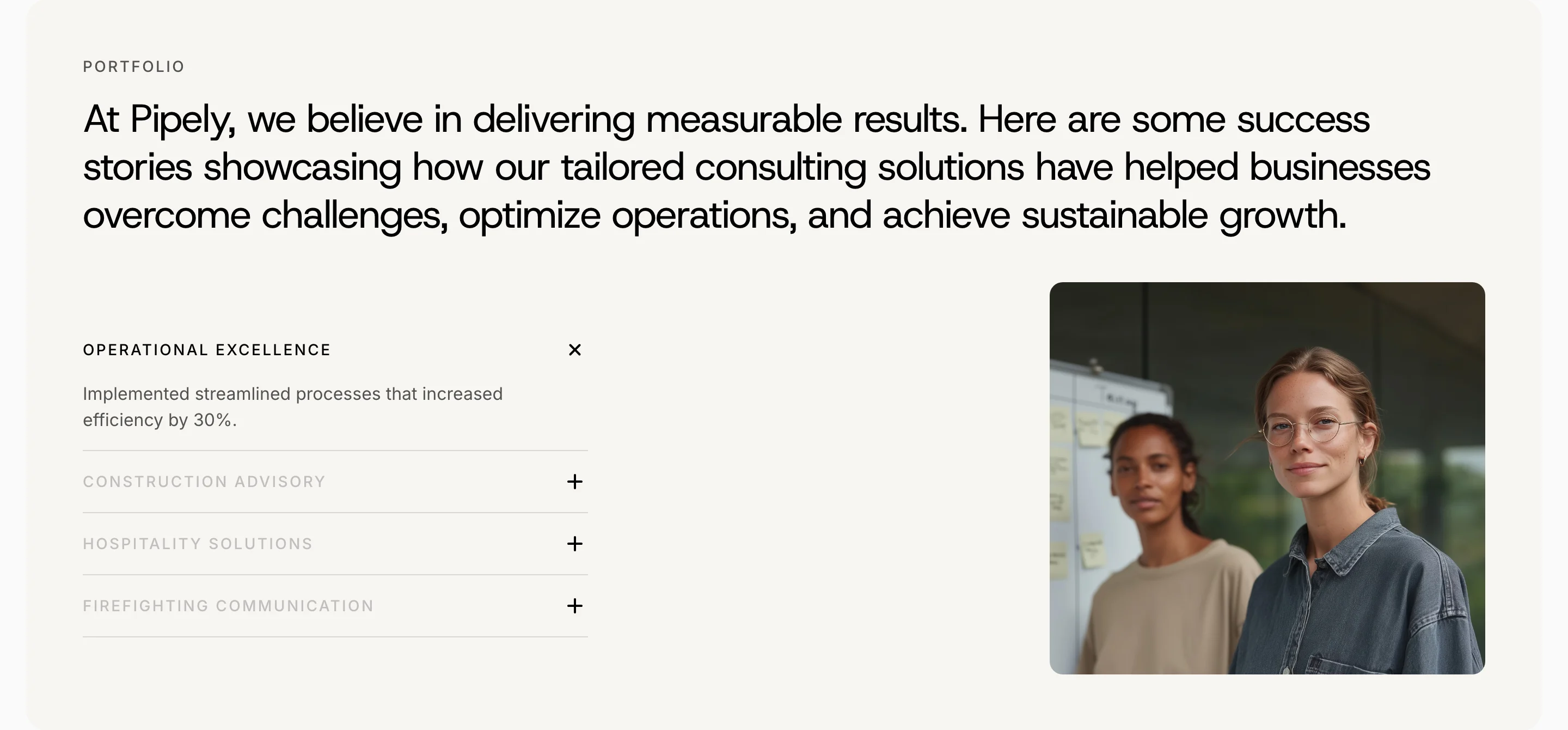Screen dimensions: 1568x730
Task: Click the plus icon beside Firefighting Communication
Action: (574, 606)
